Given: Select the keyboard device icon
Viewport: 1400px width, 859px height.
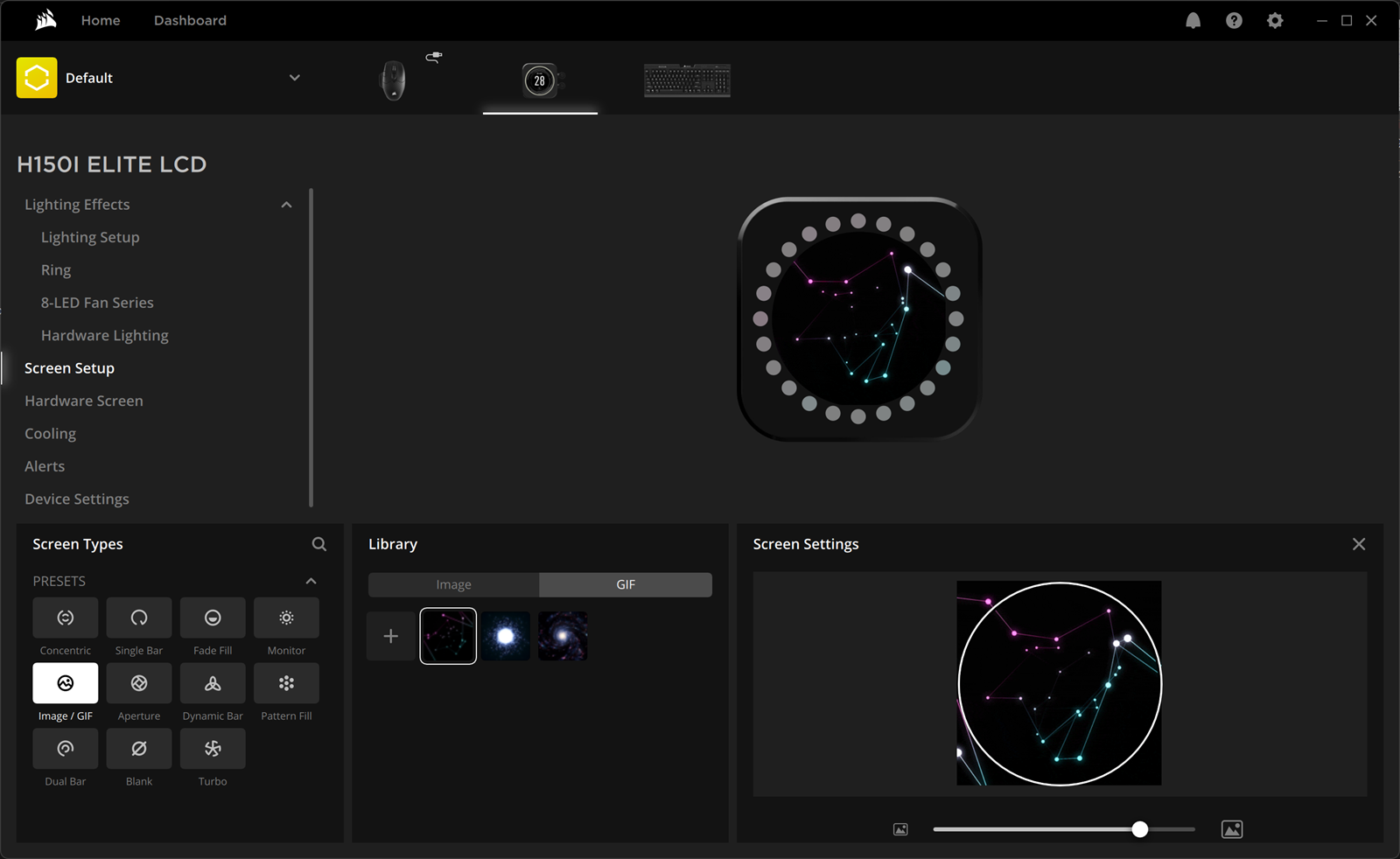Looking at the screenshot, I should (x=687, y=80).
